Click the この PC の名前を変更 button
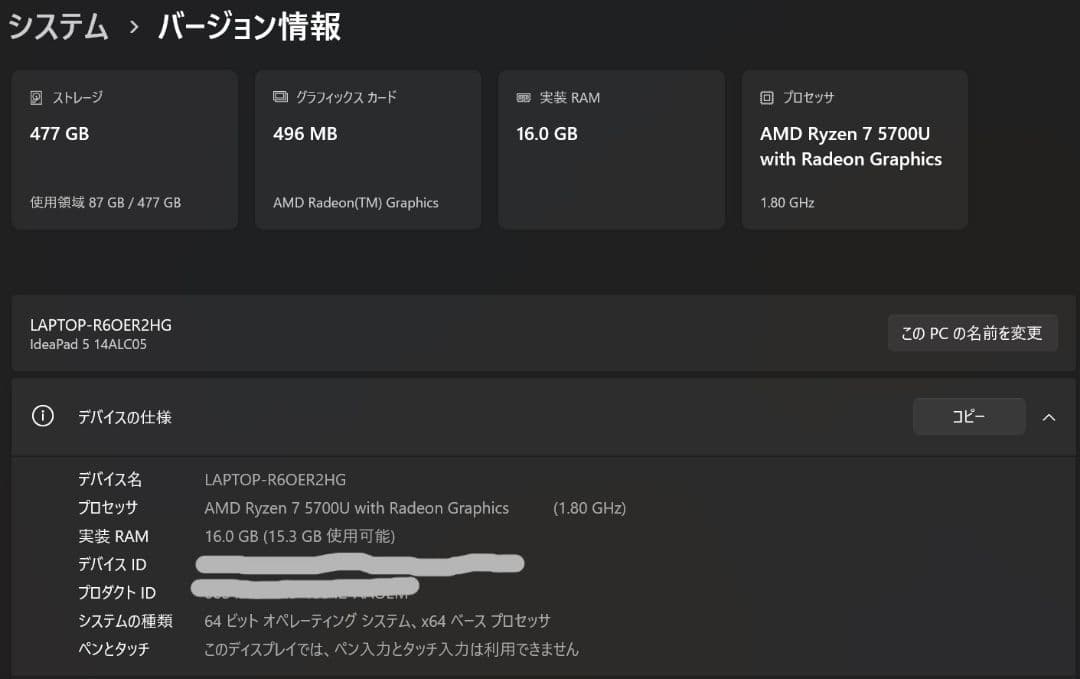 click(972, 332)
